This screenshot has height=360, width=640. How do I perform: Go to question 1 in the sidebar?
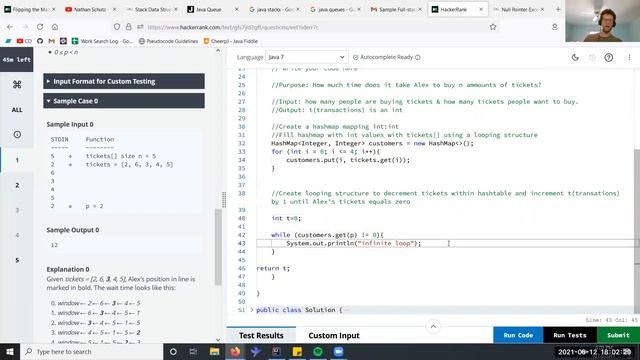(x=17, y=160)
